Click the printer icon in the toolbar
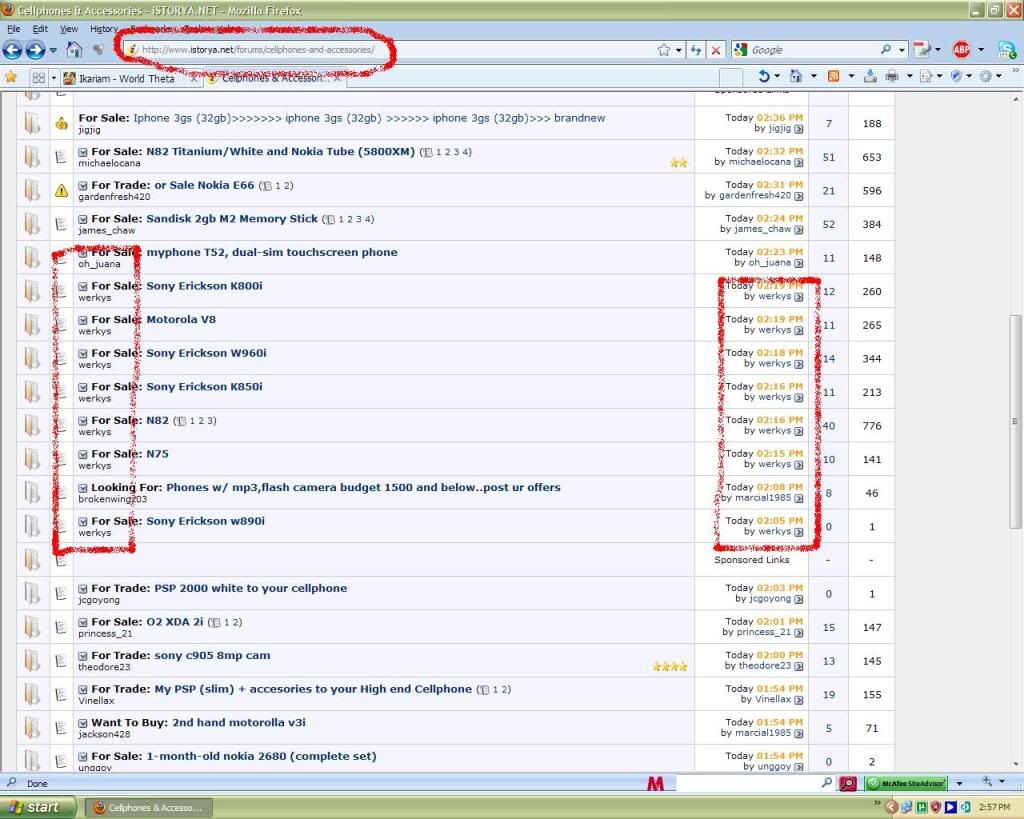Viewport: 1024px width, 819px height. [891, 76]
